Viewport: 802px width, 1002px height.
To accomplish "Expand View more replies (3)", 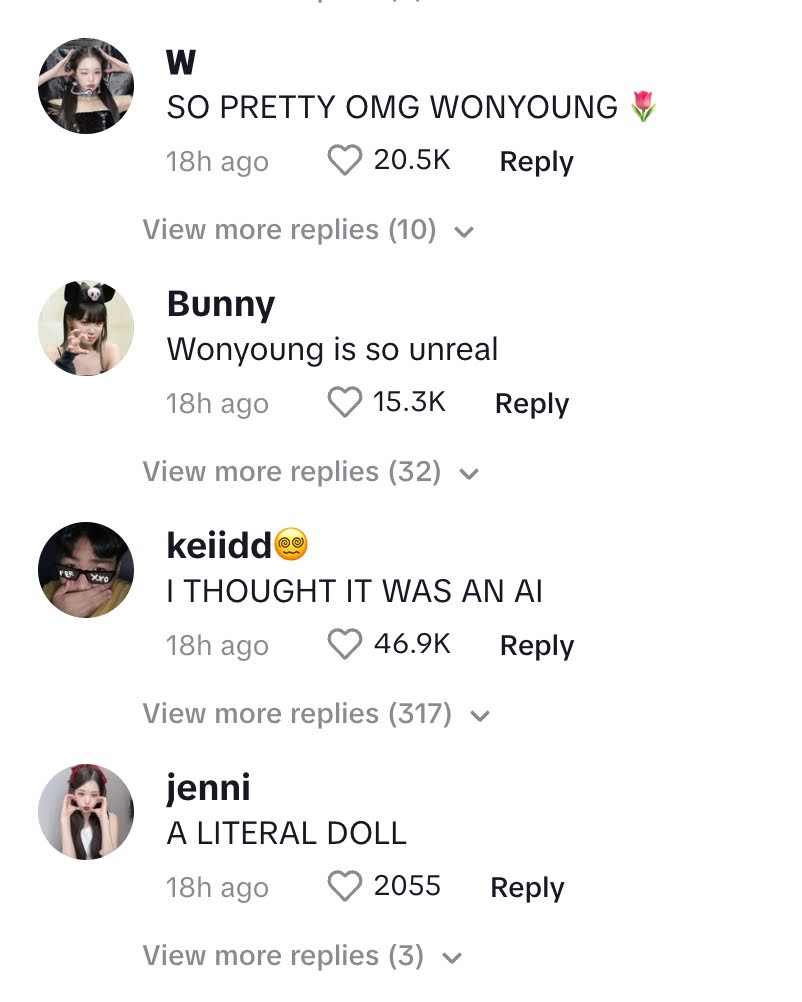I will (x=302, y=956).
